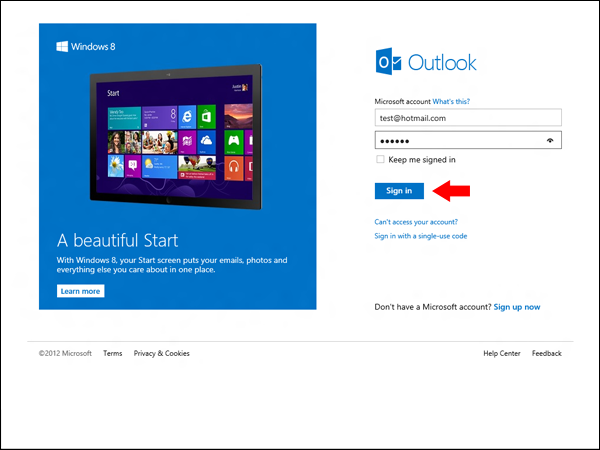
Task: Click the Windows 8 tablet image
Action: tap(176, 136)
